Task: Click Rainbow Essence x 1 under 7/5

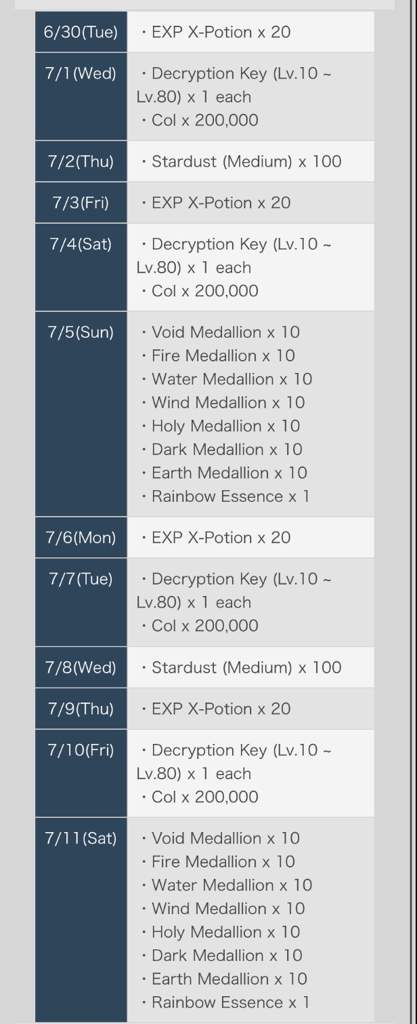Action: click(225, 496)
